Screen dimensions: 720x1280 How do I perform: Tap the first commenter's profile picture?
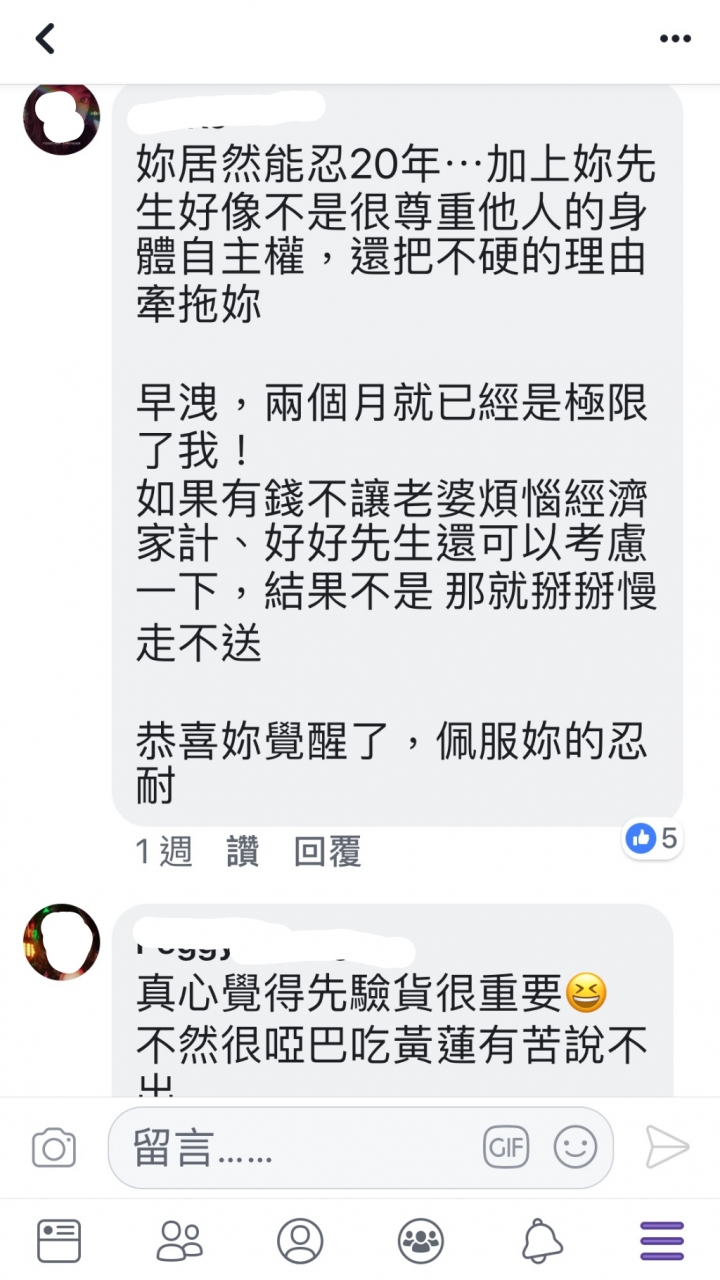tap(61, 117)
